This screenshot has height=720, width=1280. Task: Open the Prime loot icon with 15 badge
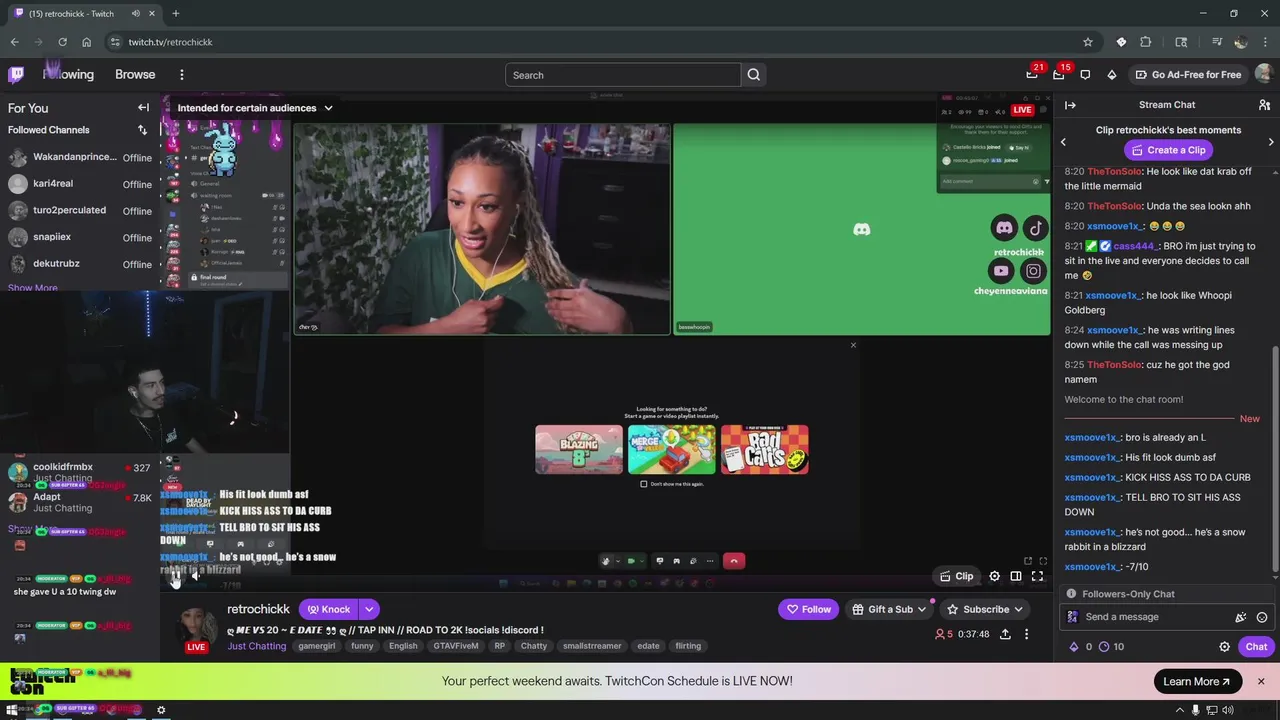(1059, 75)
